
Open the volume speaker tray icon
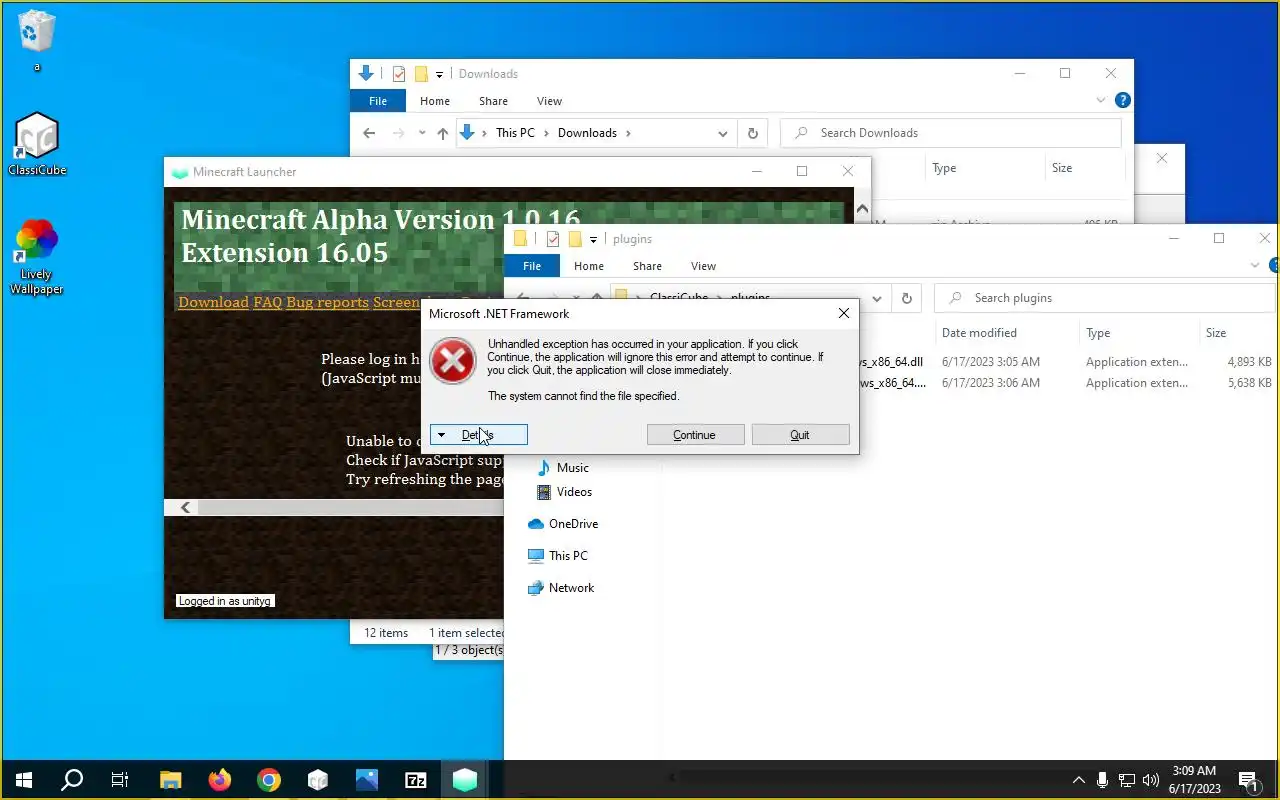pyautogui.click(x=1151, y=780)
